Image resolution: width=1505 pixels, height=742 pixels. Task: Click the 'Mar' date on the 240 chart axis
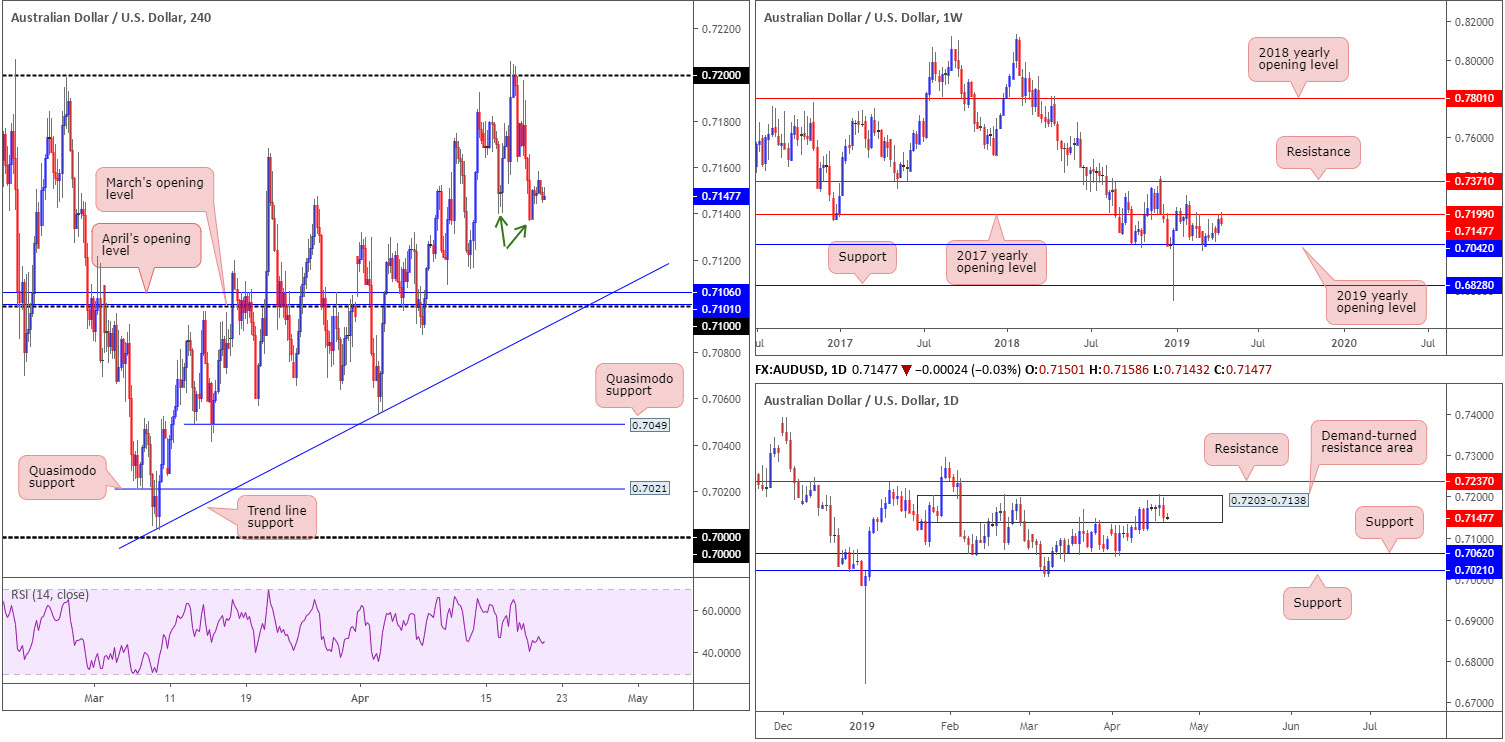point(95,699)
